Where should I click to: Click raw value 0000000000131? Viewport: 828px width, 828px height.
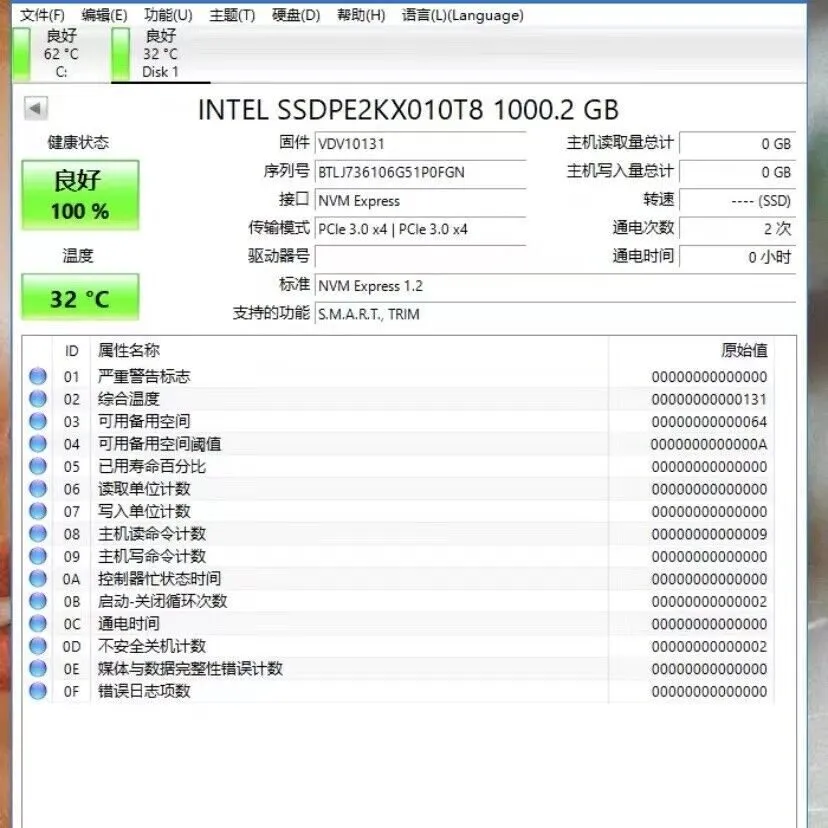click(x=709, y=399)
